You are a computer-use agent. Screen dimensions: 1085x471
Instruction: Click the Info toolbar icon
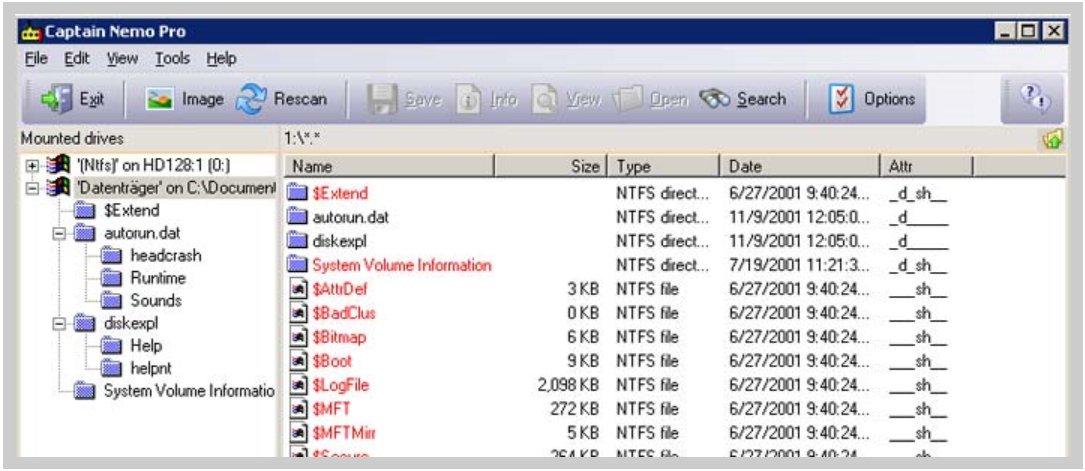click(x=468, y=100)
